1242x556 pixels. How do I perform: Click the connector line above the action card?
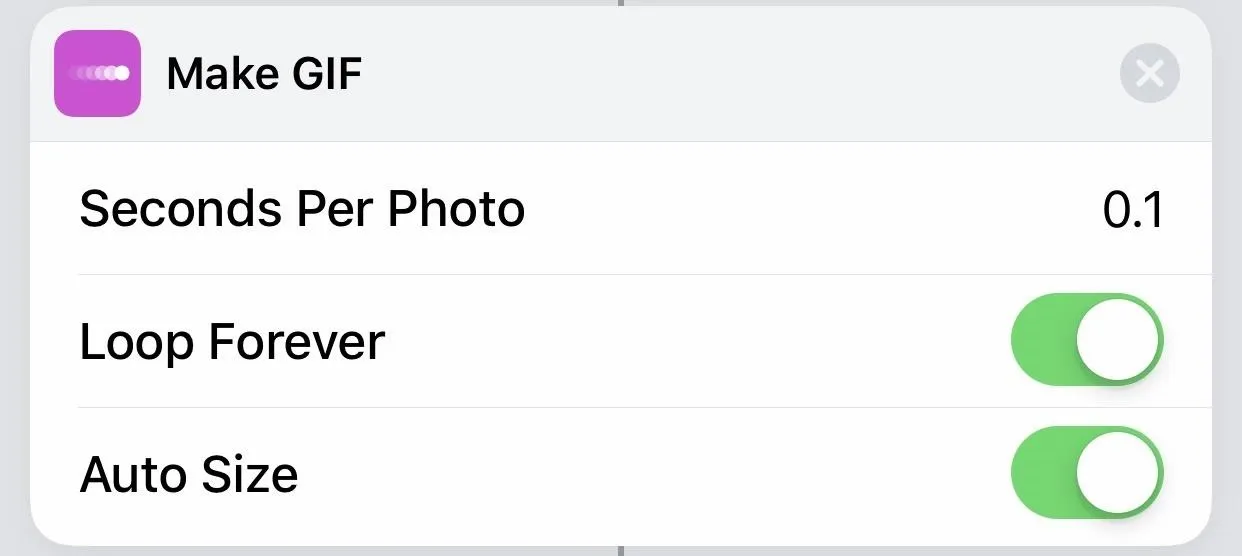[x=620, y=3]
